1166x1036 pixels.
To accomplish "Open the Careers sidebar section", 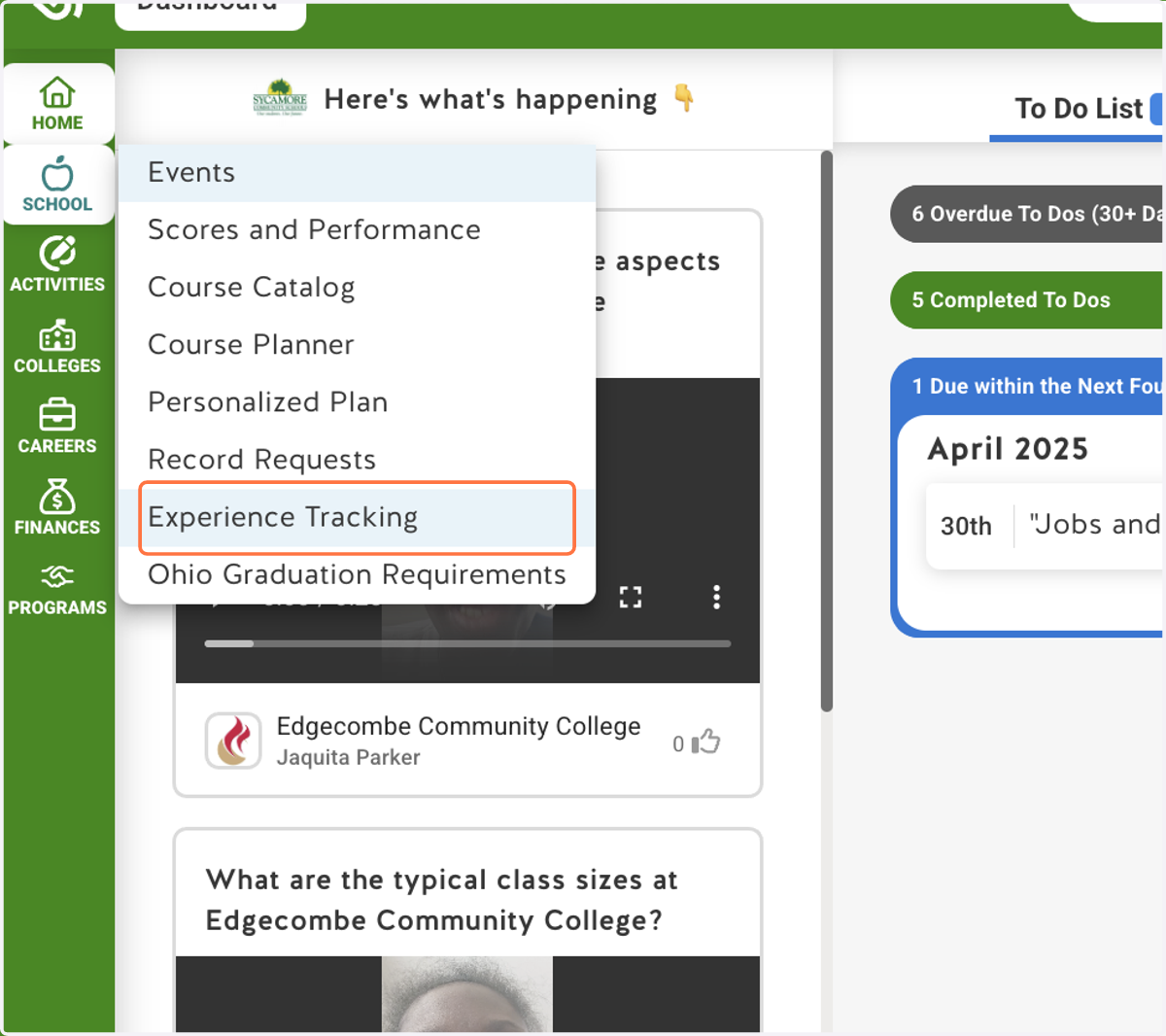I will pyautogui.click(x=57, y=427).
